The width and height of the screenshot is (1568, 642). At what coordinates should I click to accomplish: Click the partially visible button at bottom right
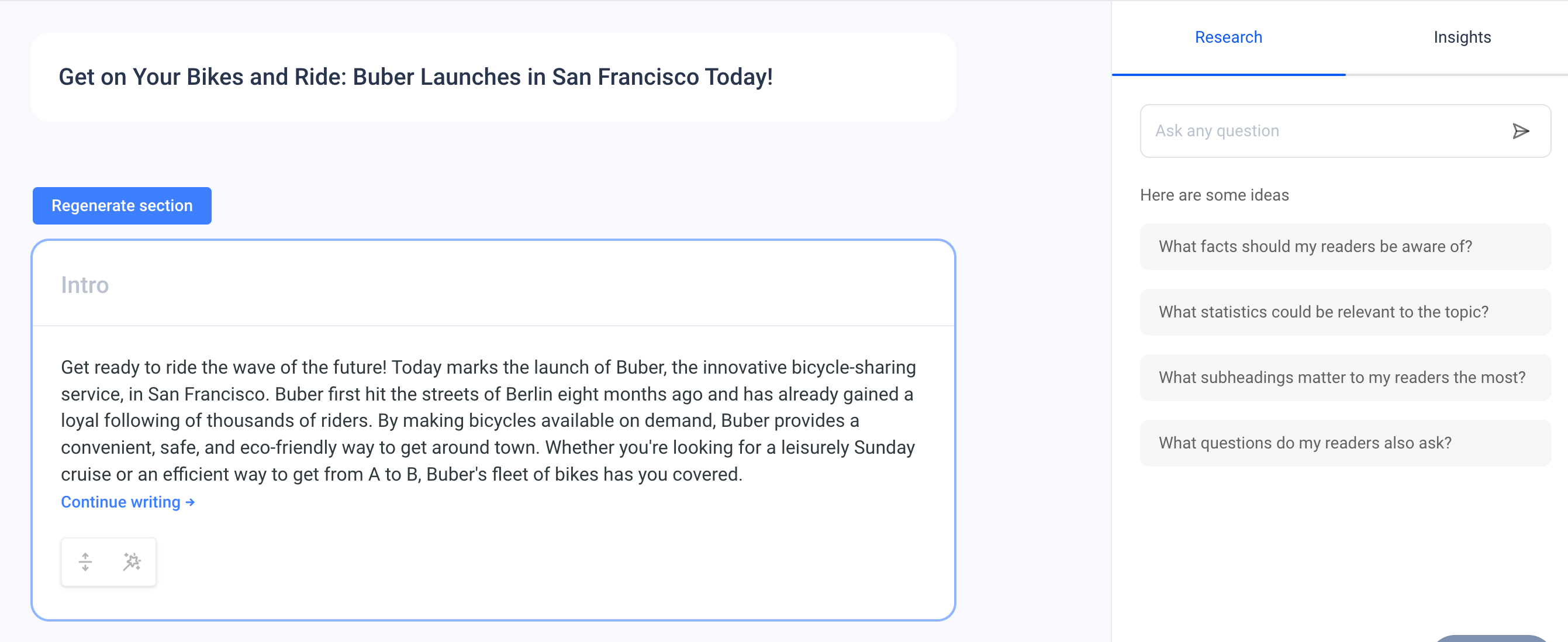[x=1491, y=638]
